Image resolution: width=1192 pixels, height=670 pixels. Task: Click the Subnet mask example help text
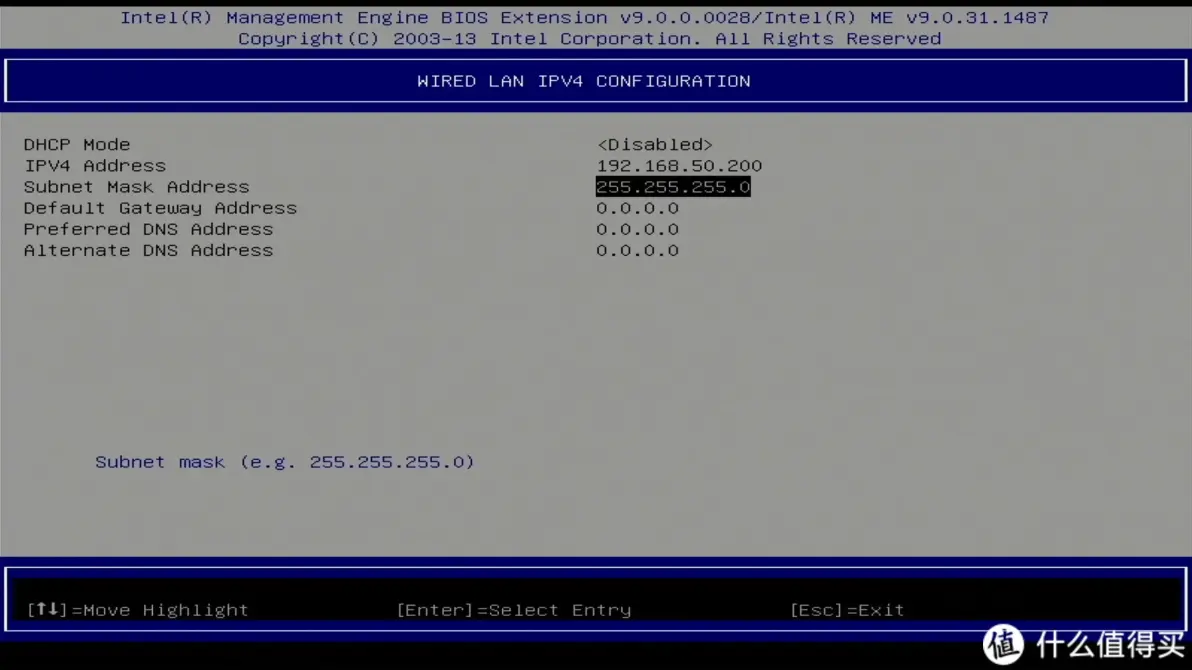point(285,462)
